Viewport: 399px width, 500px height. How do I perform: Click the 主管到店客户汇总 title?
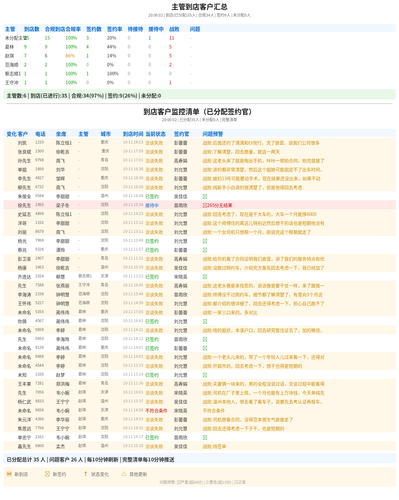pyautogui.click(x=199, y=7)
